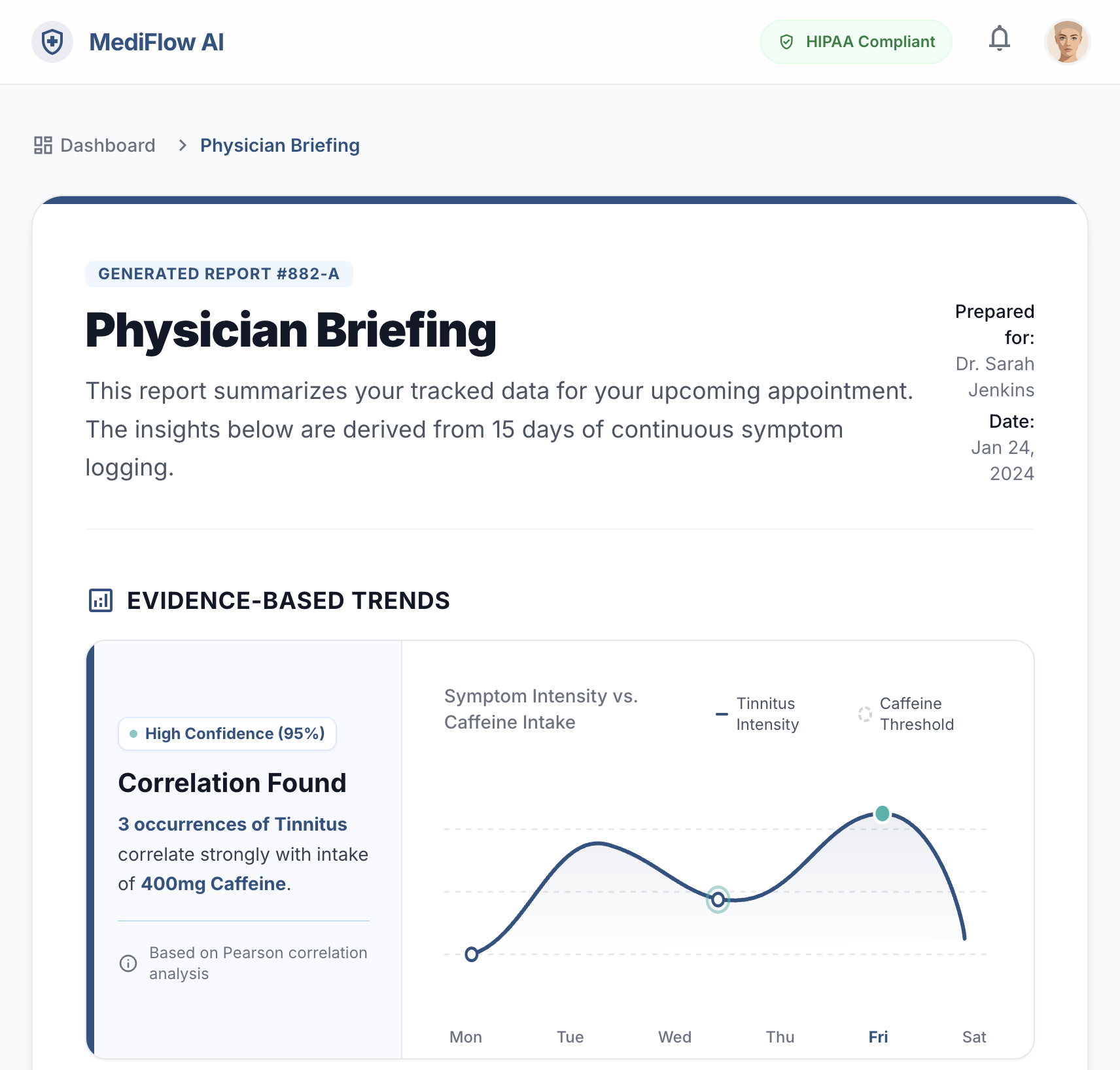The height and width of the screenshot is (1070, 1120).
Task: Click the bar chart icon beside Evidence-Based Trends
Action: pyautogui.click(x=99, y=600)
